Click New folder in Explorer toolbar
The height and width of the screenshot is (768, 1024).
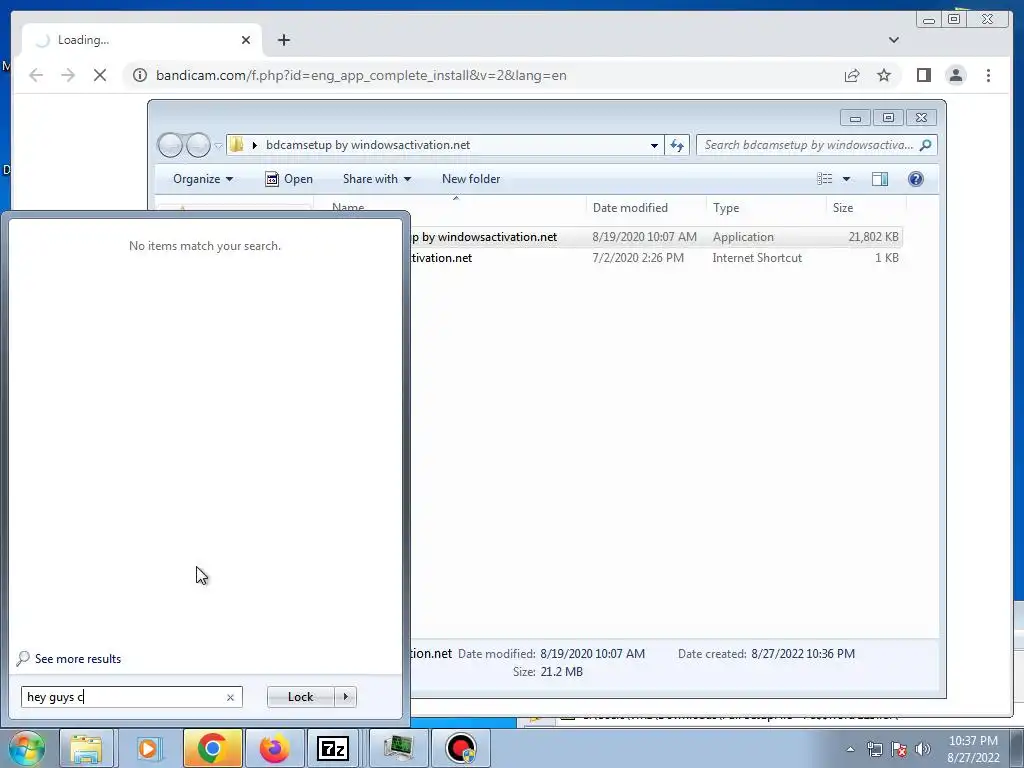click(x=471, y=179)
